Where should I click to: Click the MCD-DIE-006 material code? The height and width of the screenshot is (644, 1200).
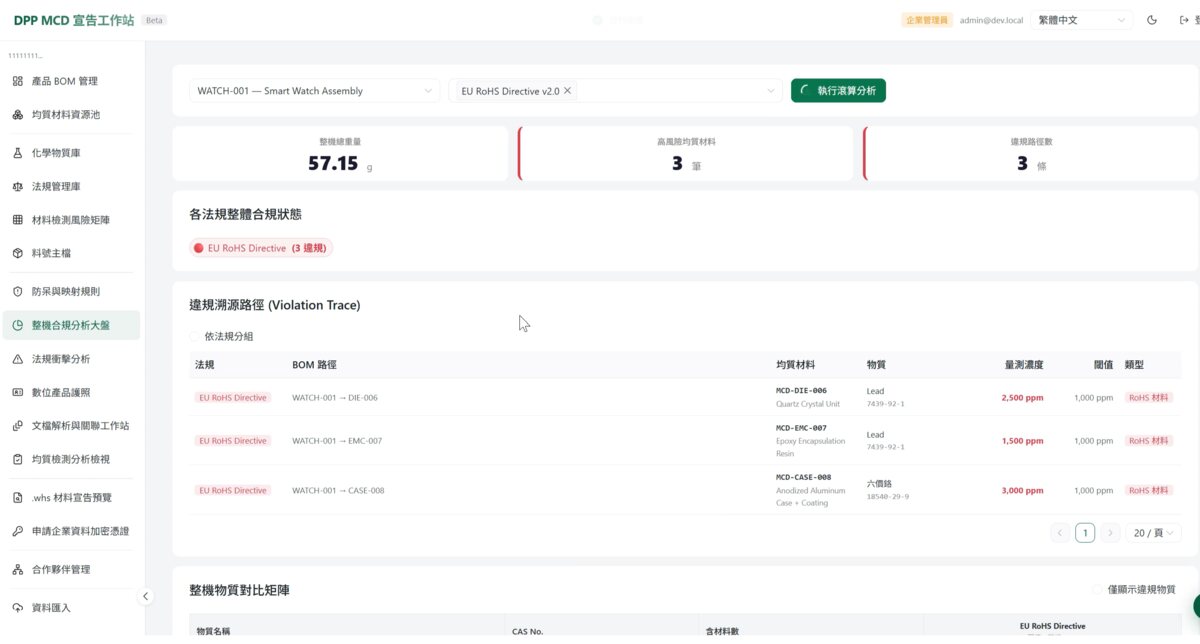pos(801,391)
